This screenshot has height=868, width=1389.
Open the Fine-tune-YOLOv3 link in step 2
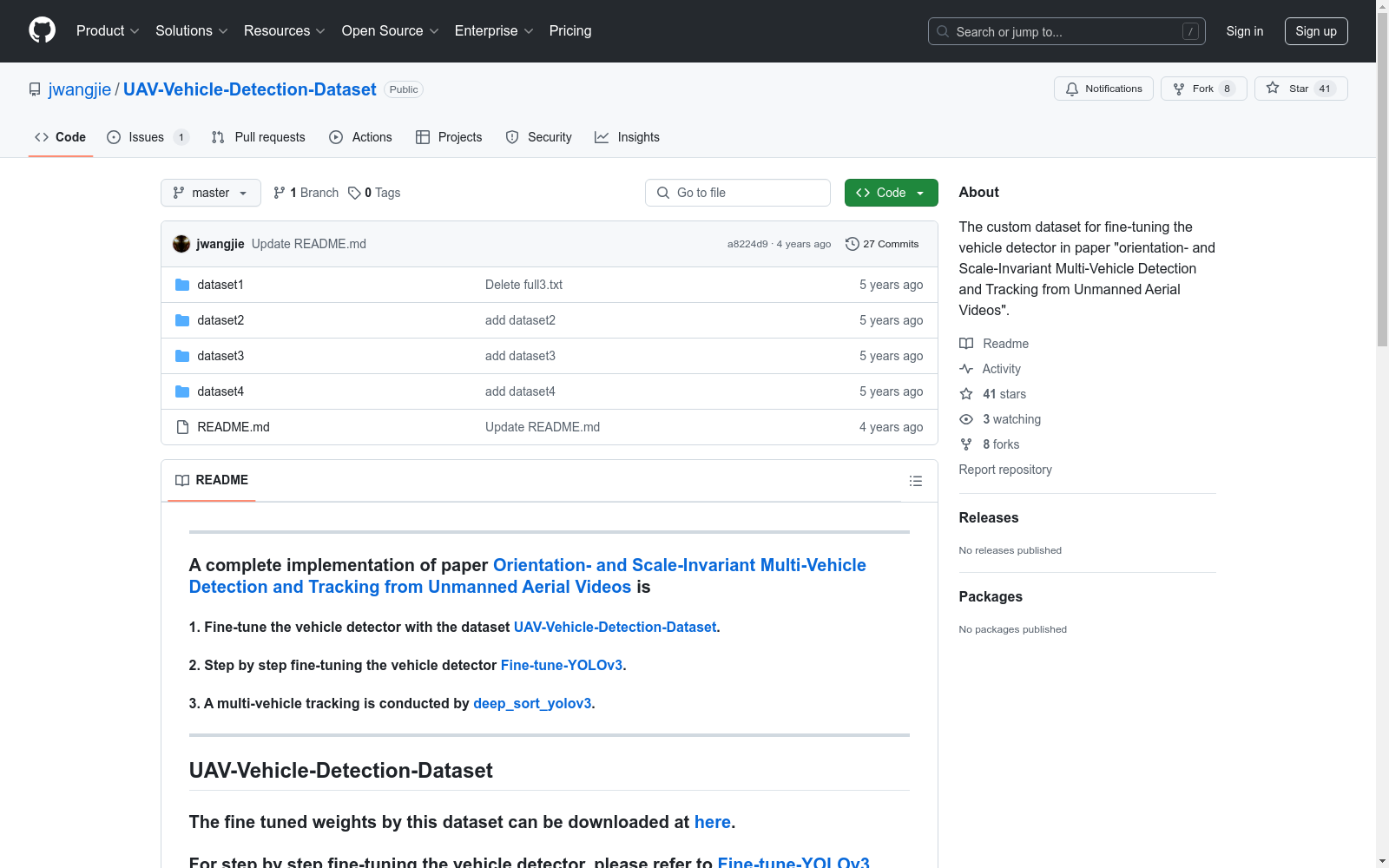click(x=562, y=665)
